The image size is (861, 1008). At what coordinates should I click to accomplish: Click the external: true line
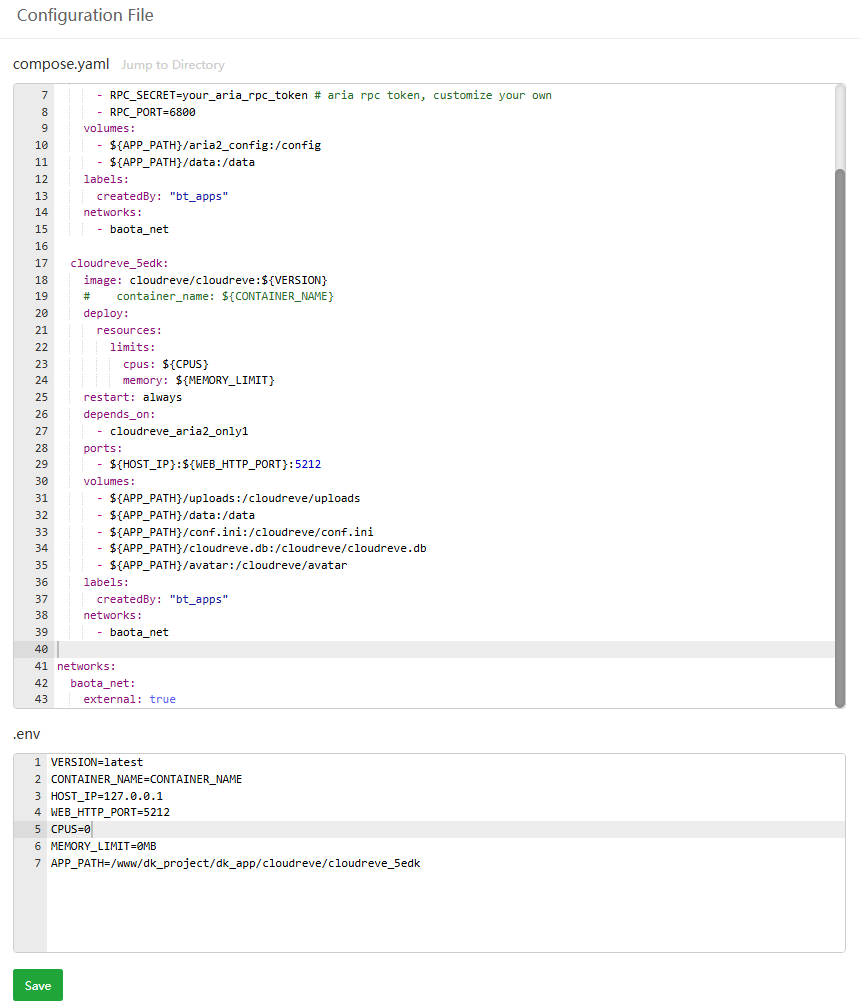coord(129,699)
